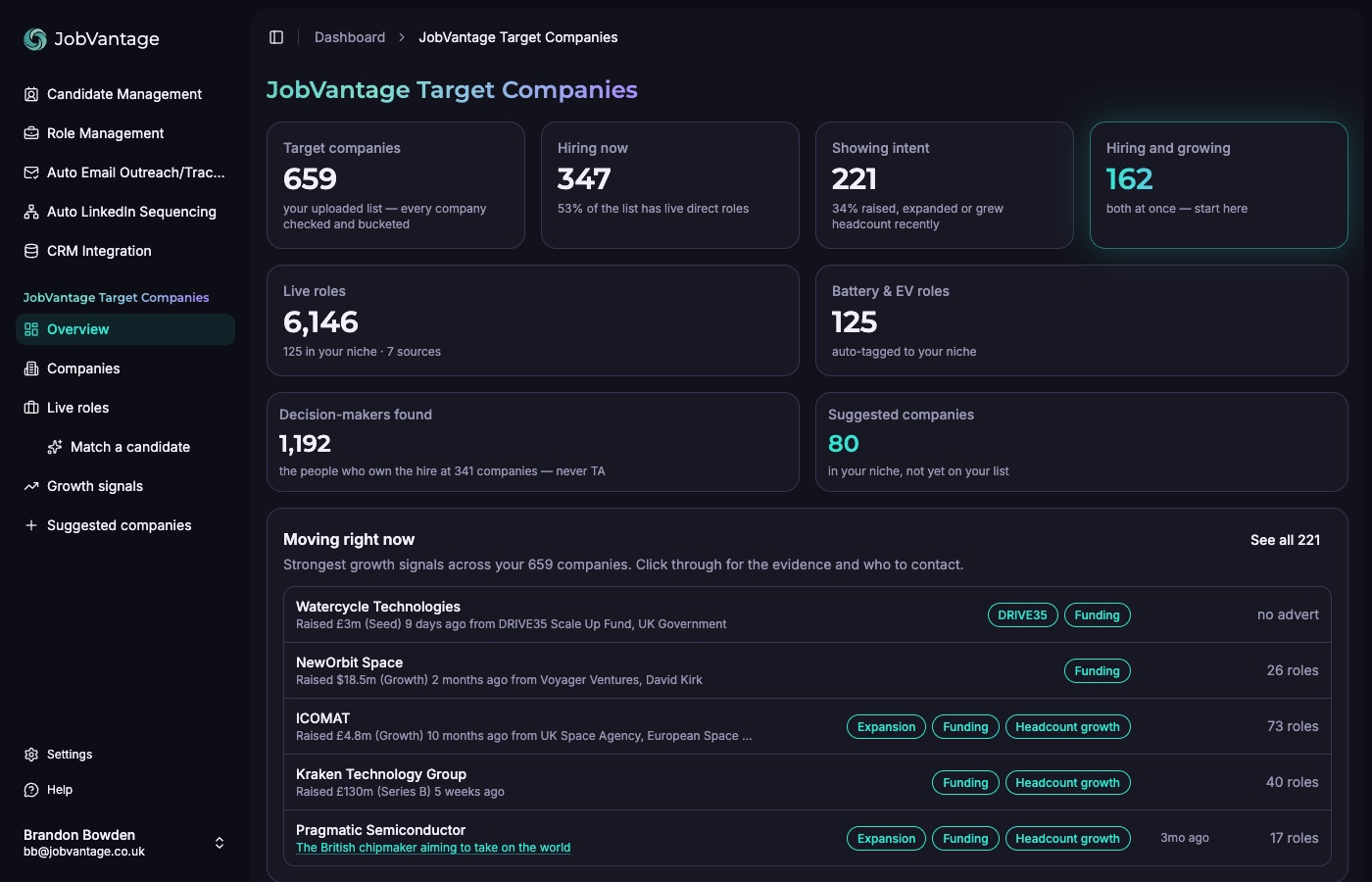Select the Watercycle Technologies company name
The image size is (1372, 882).
click(x=378, y=607)
